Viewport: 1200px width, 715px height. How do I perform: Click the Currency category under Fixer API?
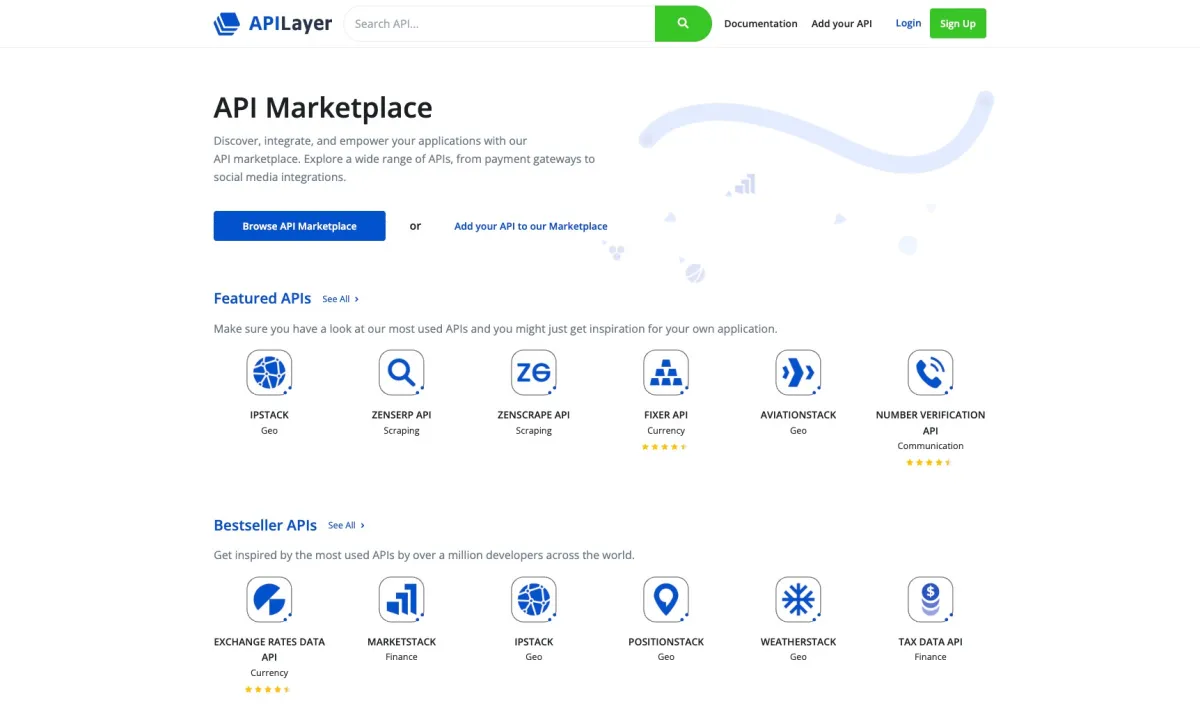coord(666,431)
